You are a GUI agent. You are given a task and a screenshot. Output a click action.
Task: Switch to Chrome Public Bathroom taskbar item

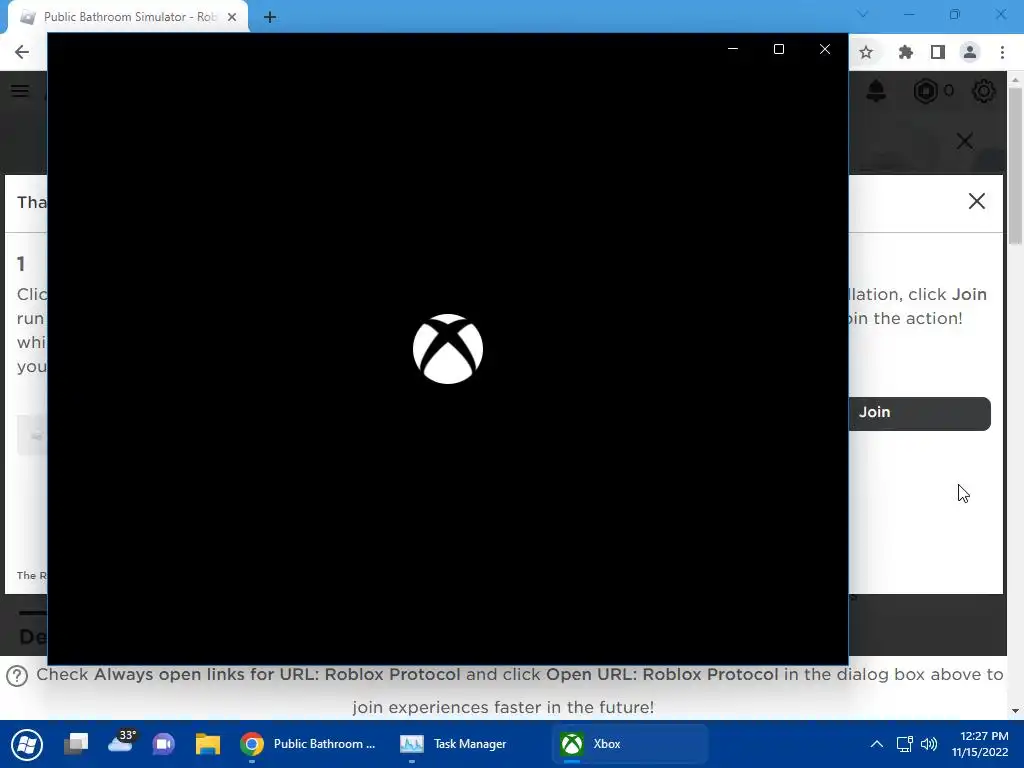click(308, 744)
